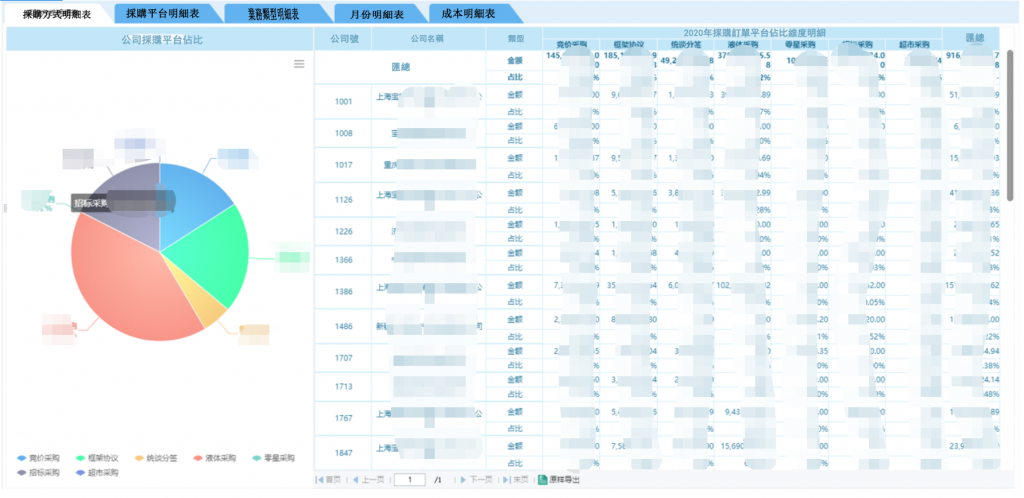Go to next page 下一页
The image size is (1024, 498).
coord(476,480)
